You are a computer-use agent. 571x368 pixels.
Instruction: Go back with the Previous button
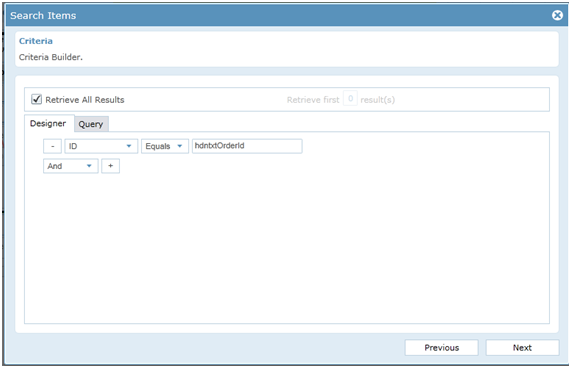pyautogui.click(x=441, y=348)
